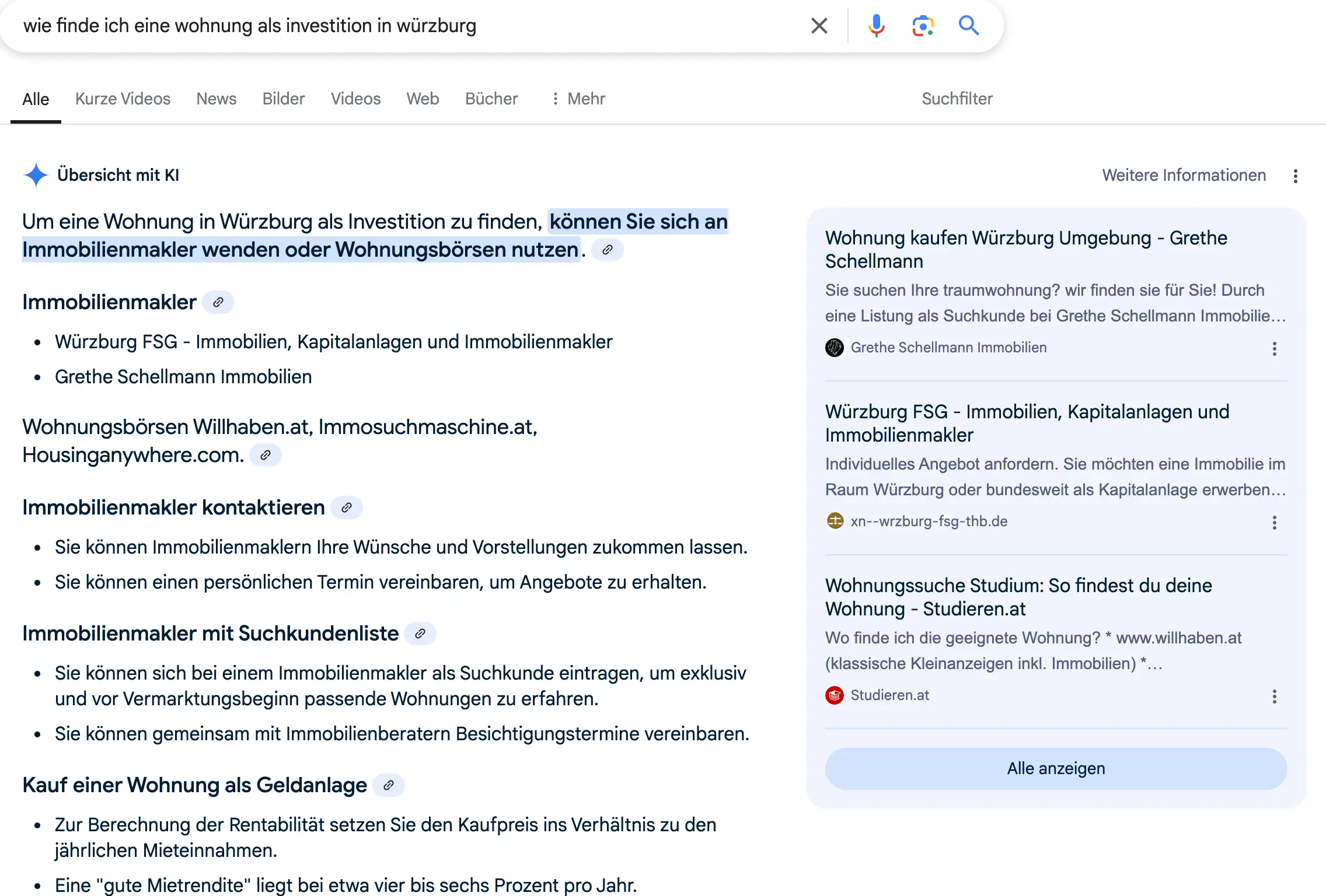Image resolution: width=1326 pixels, height=896 pixels.
Task: Click bullet about Besichtigungstermine vereinbaren
Action: [402, 734]
